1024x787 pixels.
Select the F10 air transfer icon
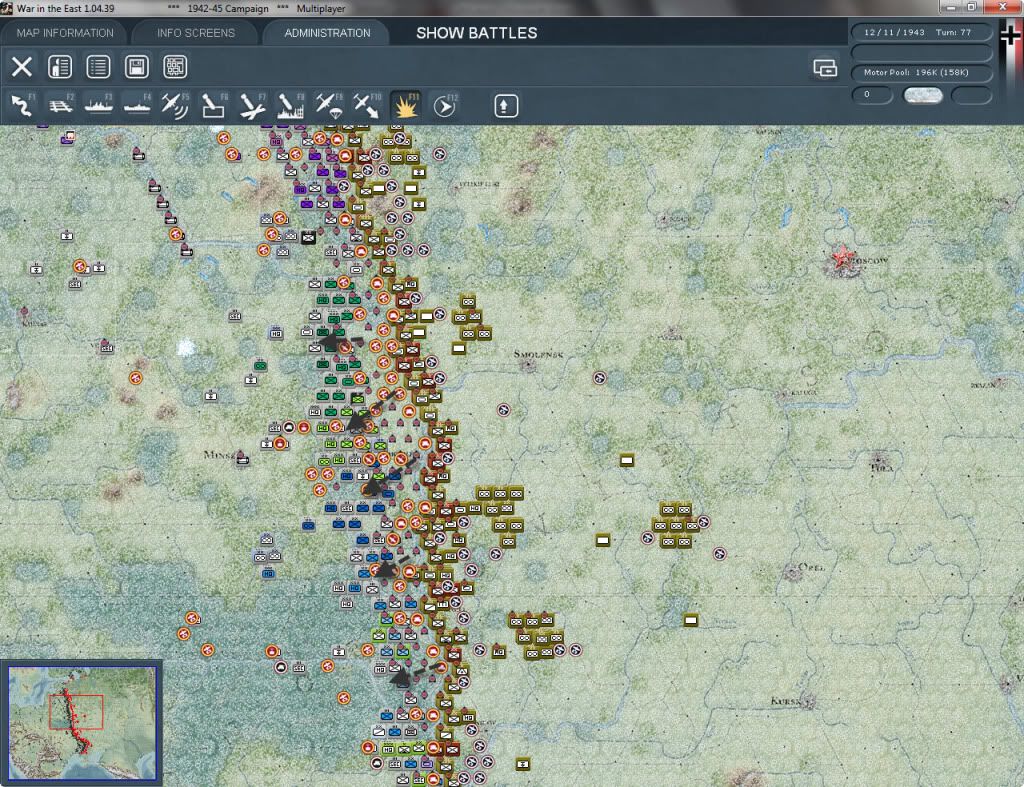[x=366, y=106]
